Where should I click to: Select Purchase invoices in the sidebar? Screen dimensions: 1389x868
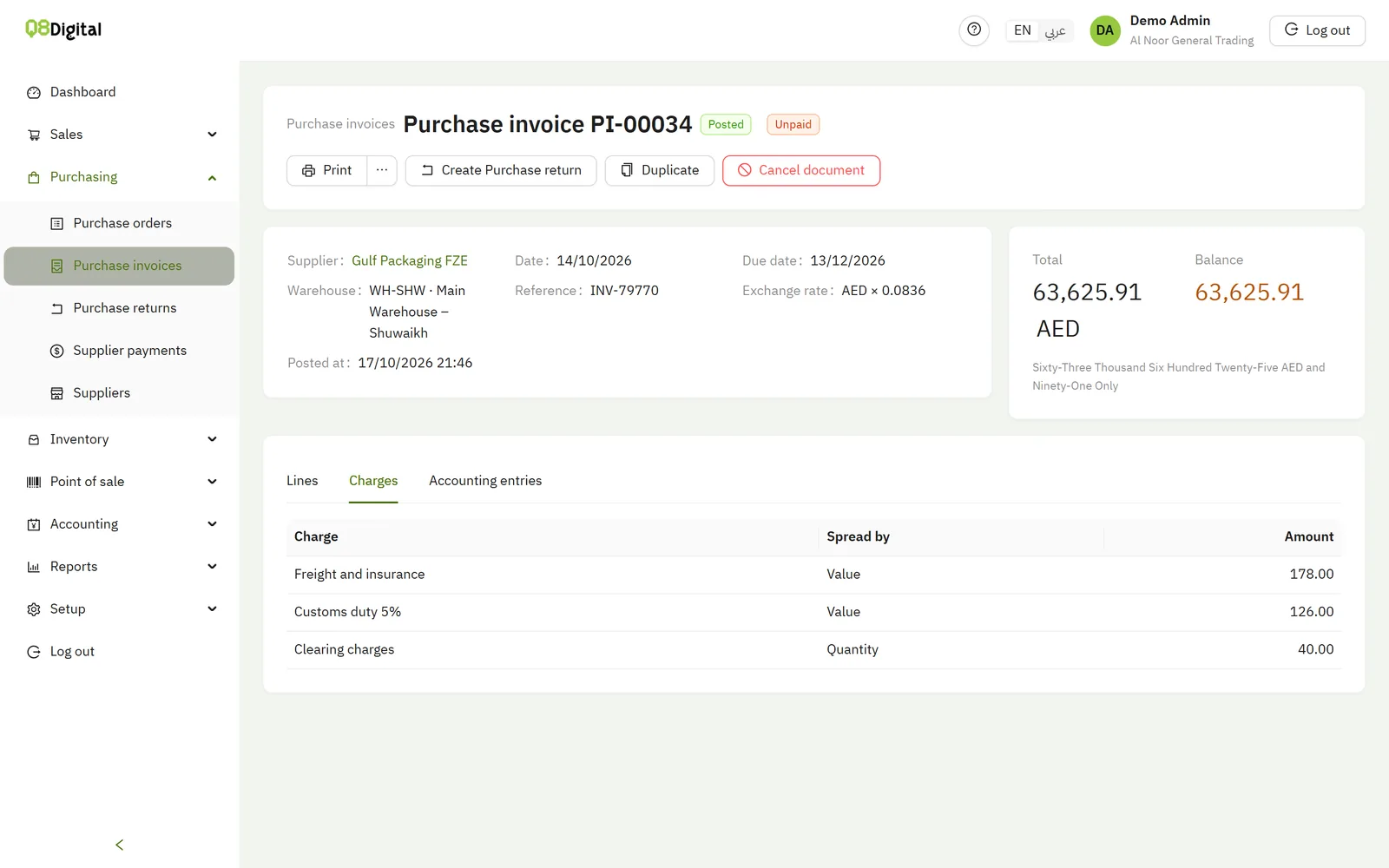tap(120, 266)
